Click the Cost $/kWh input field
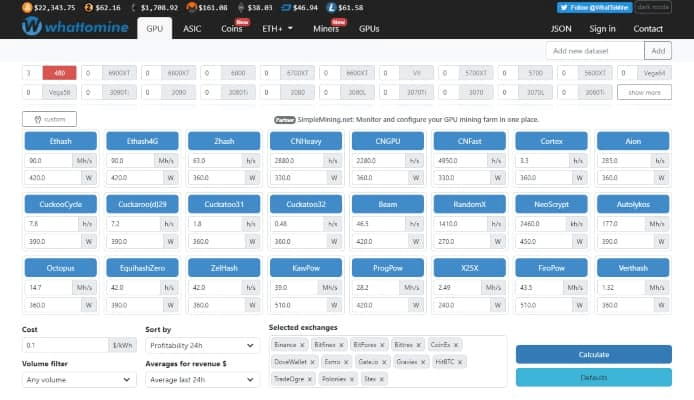This screenshot has height=400, width=694. point(65,345)
